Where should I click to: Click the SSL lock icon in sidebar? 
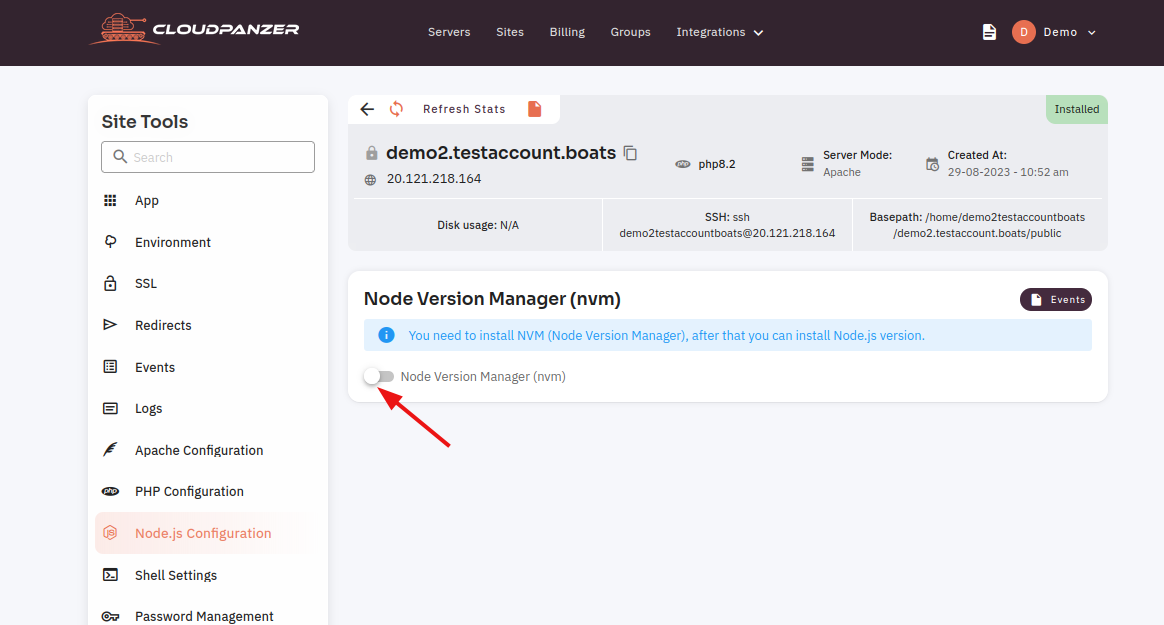coord(110,284)
